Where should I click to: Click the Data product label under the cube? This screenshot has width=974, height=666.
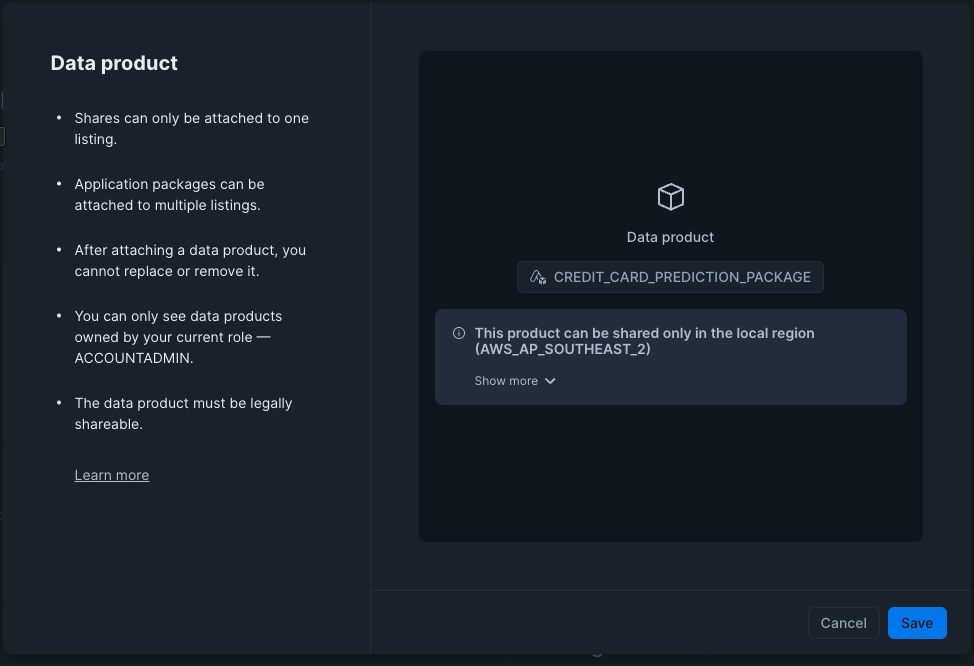(670, 237)
